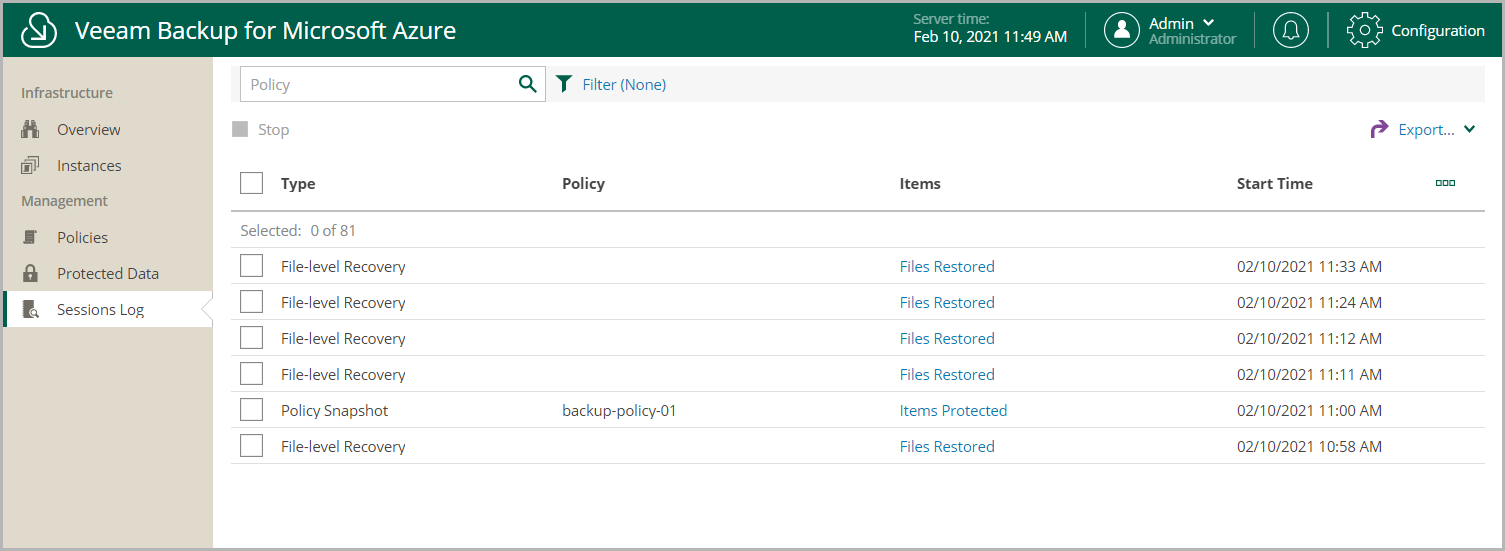Click the Export arrow icon

[x=1380, y=129]
